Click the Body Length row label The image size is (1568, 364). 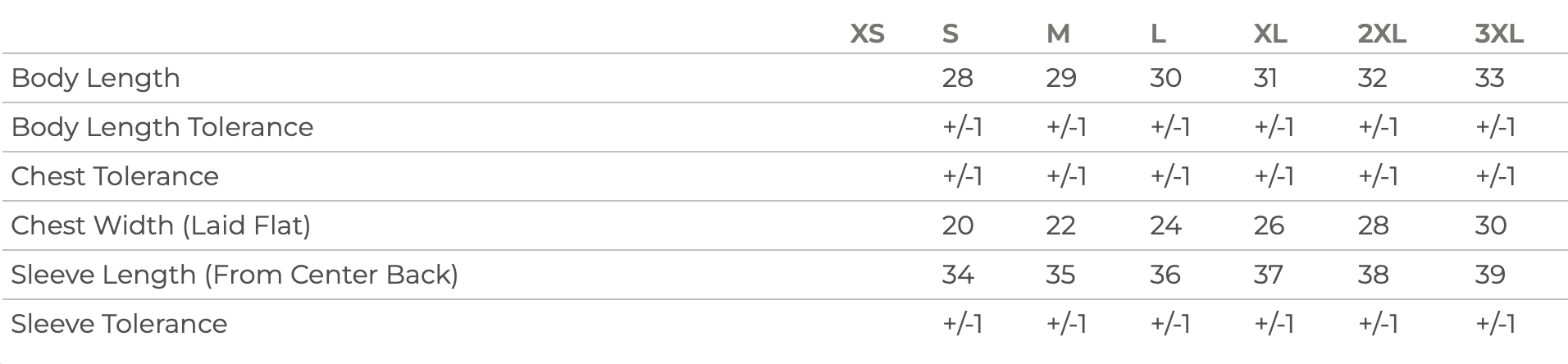tap(96, 78)
